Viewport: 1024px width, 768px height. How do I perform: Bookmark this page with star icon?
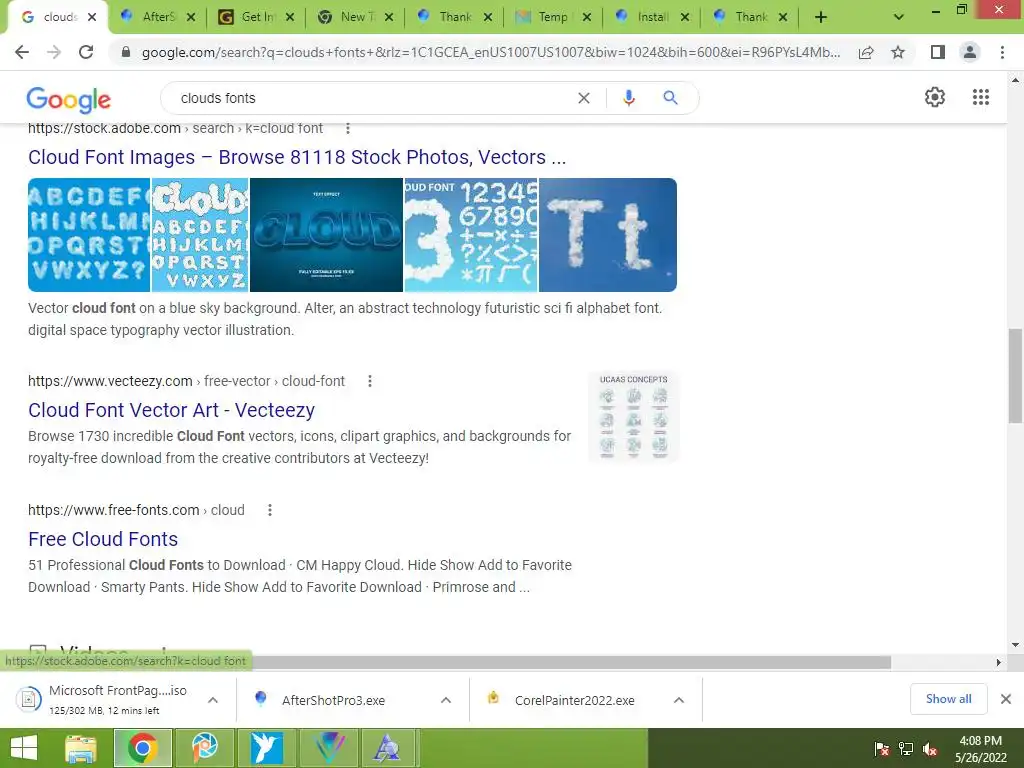pyautogui.click(x=898, y=52)
